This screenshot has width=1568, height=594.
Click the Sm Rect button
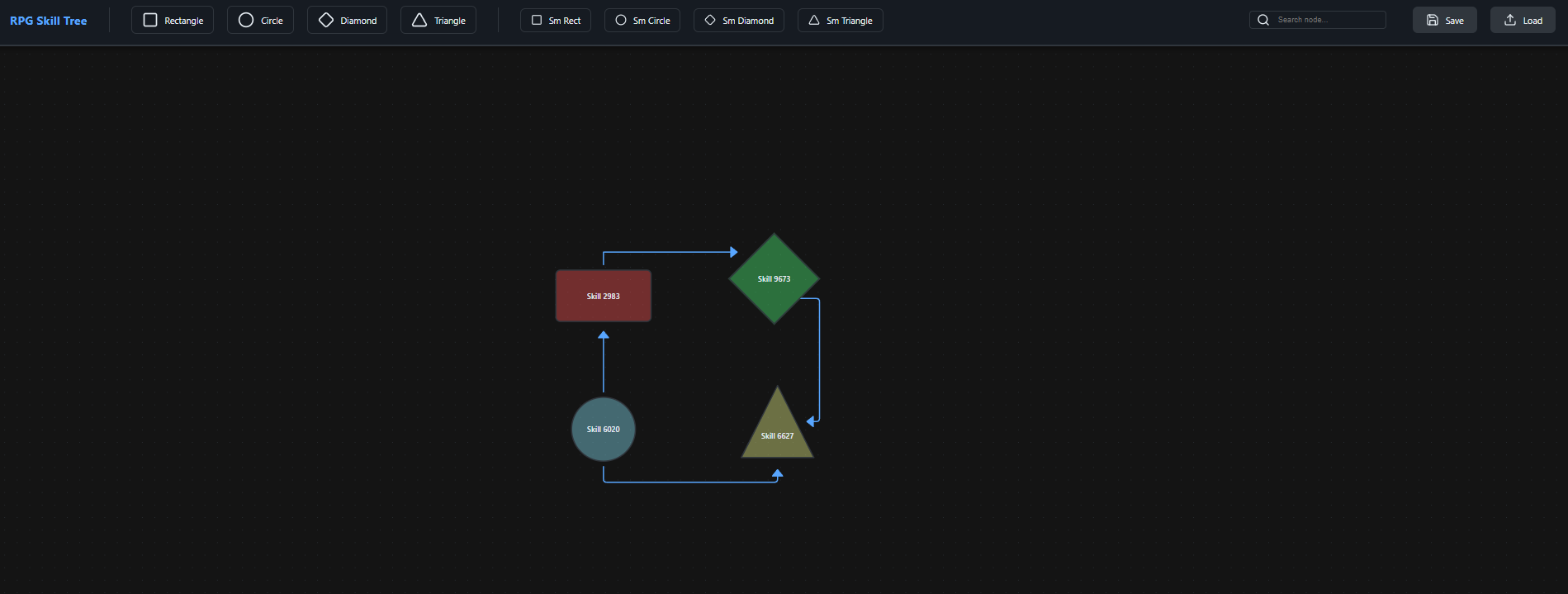tap(556, 21)
